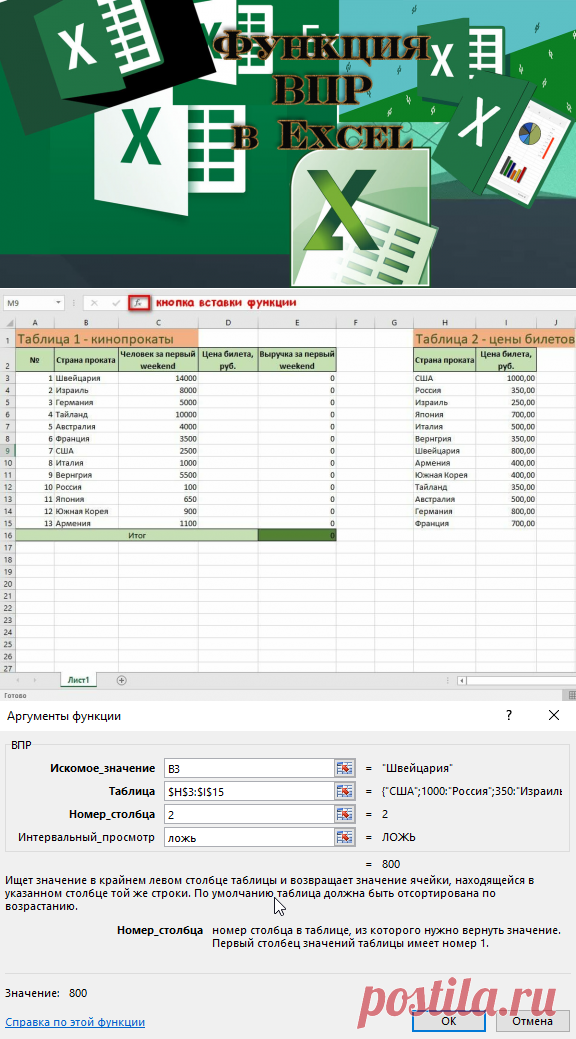Image resolution: width=576 pixels, height=1039 pixels.
Task: Click the select-all corner of the sheet
Action: coord(7,322)
